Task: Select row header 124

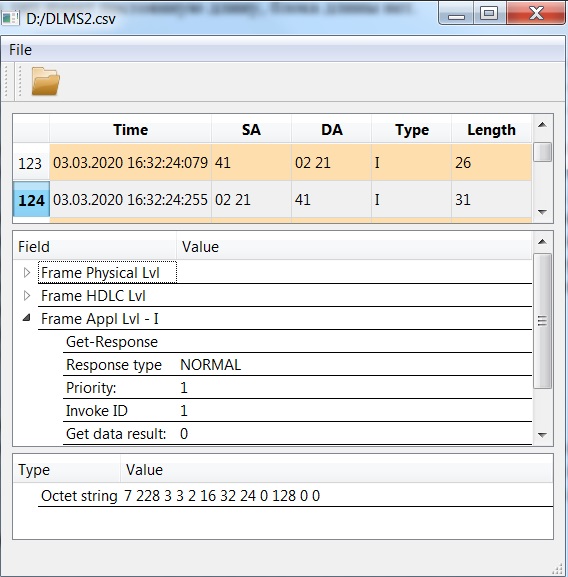Action: 31,200
